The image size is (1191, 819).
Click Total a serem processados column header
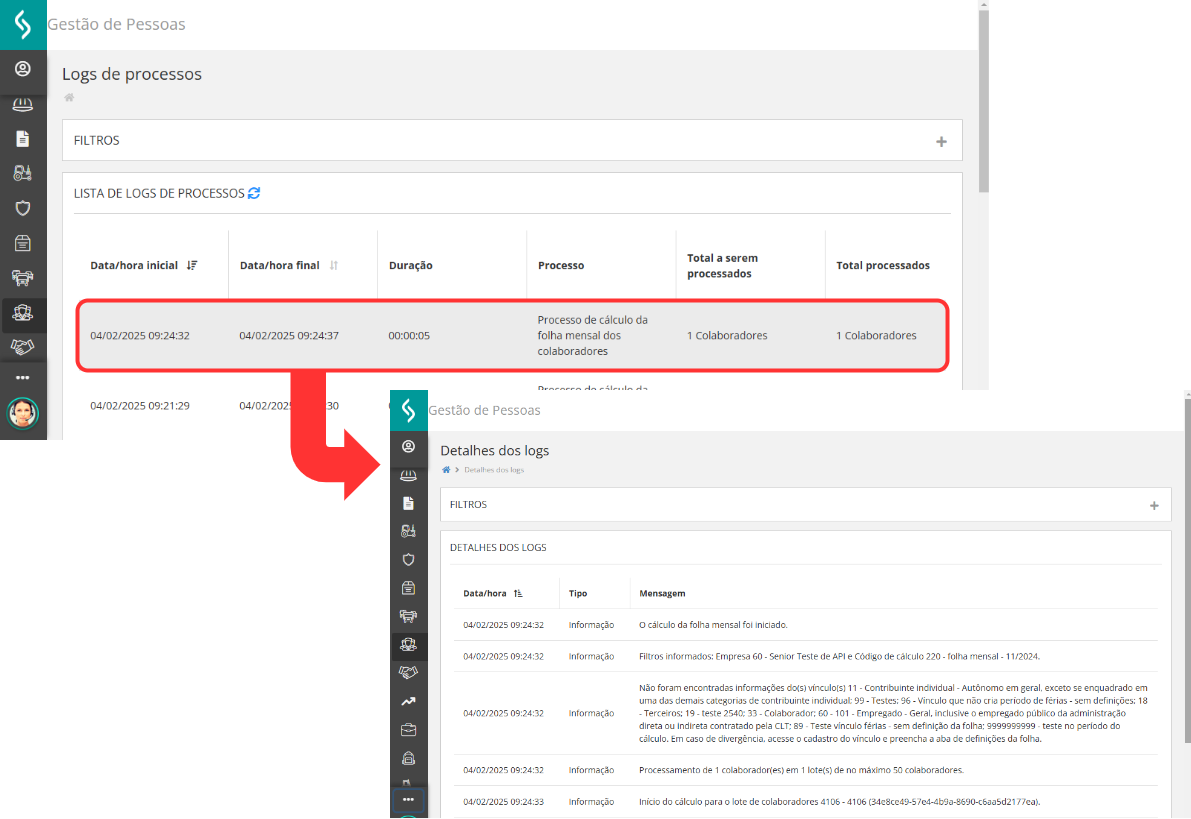pyautogui.click(x=722, y=266)
